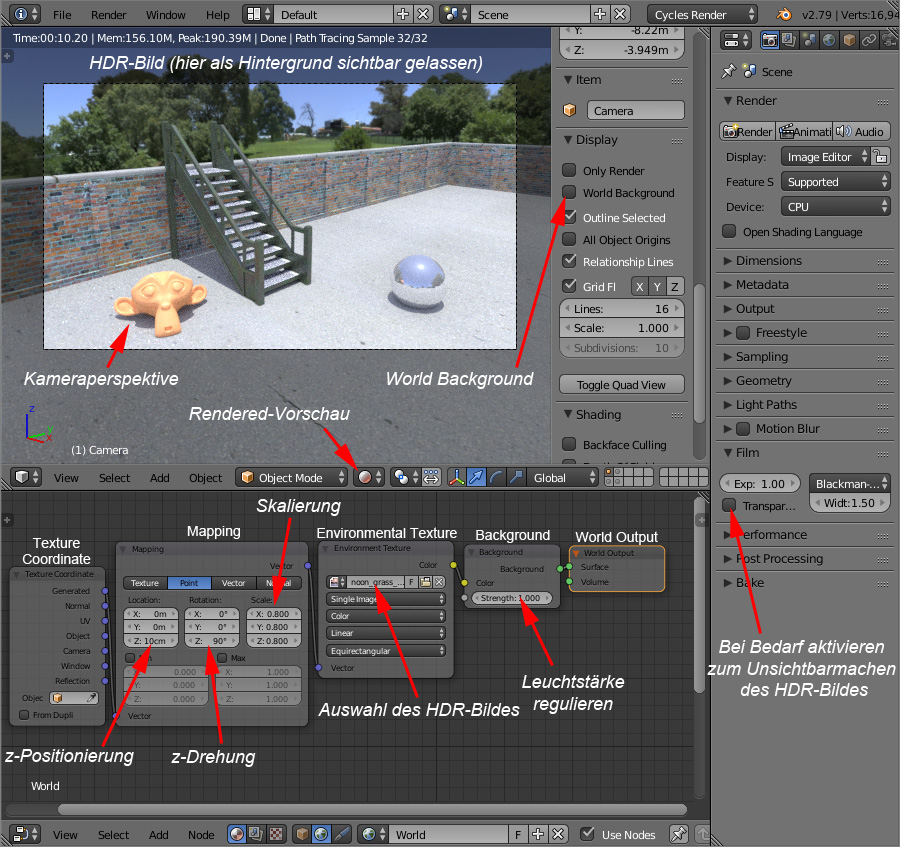Pin the node editor tree with pushpin icon

(679, 833)
